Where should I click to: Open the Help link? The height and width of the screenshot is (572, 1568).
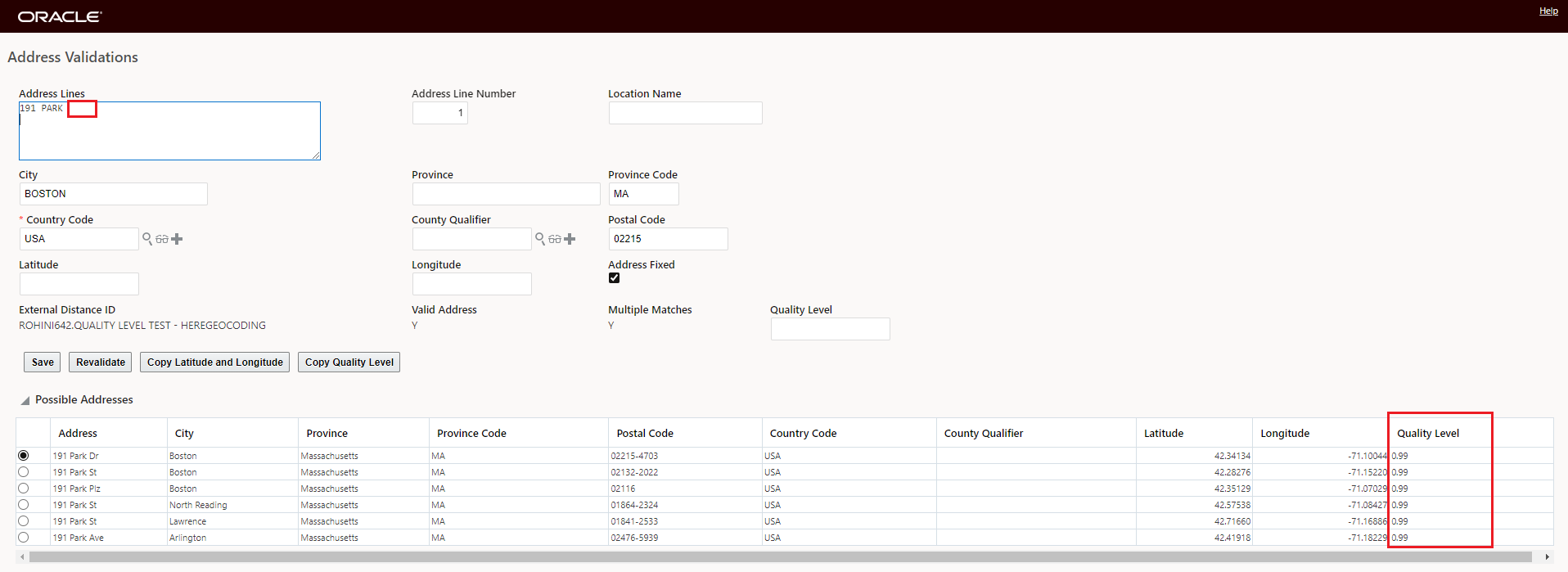[x=1548, y=11]
